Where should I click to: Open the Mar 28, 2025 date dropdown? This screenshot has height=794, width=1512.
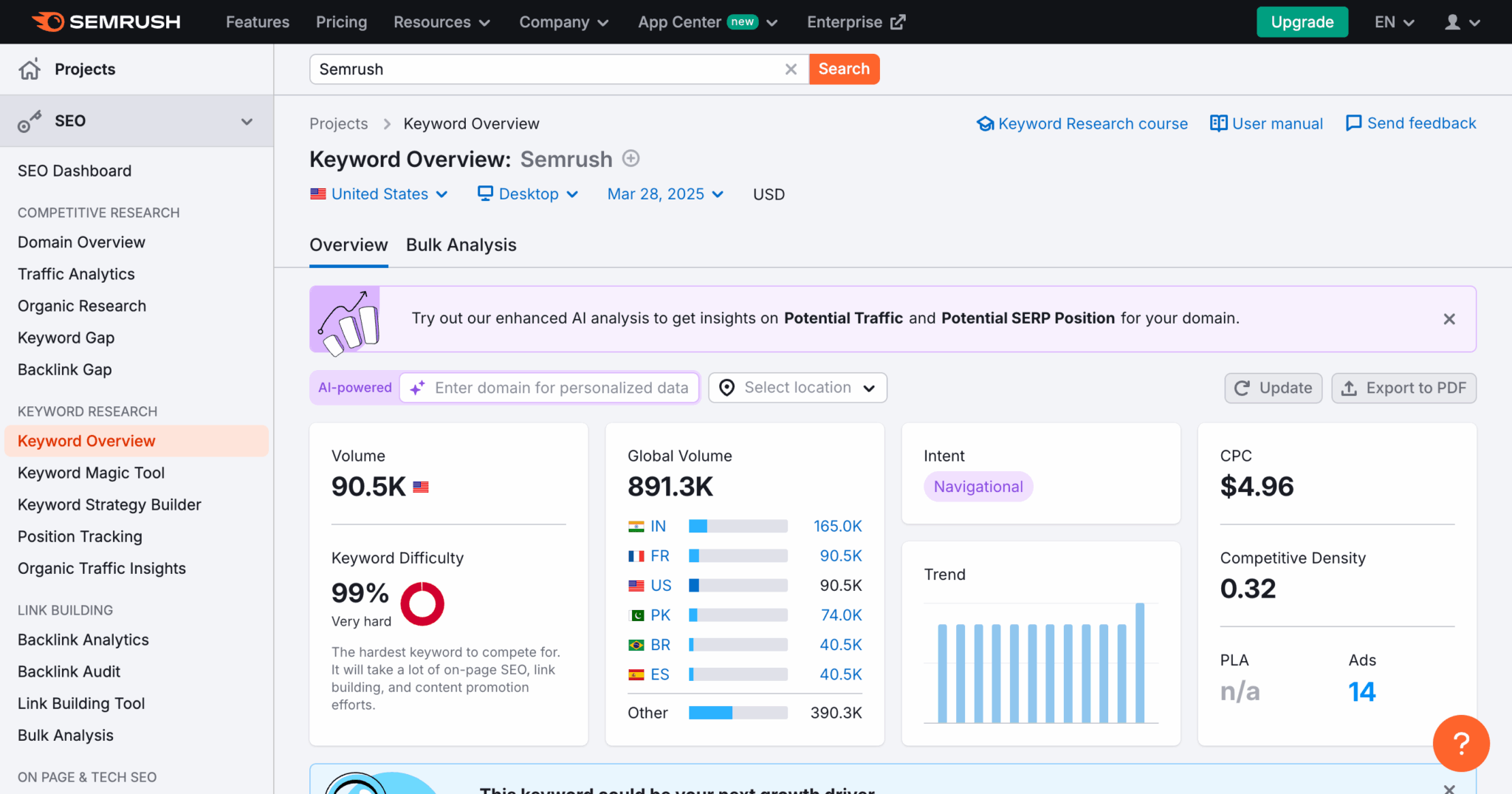tap(665, 194)
